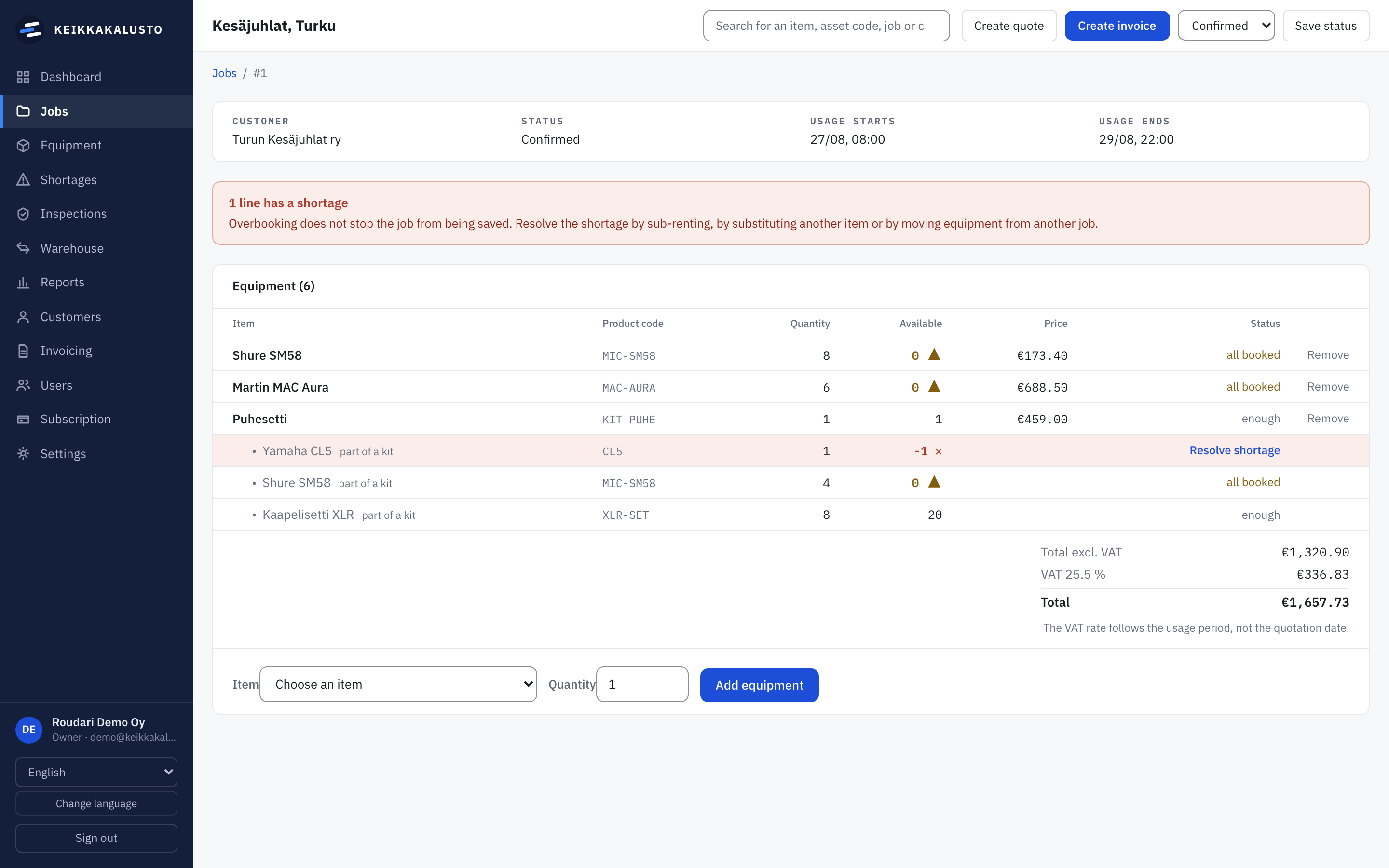Click the Inspections shield icon
The width and height of the screenshot is (1389, 868).
[23, 214]
